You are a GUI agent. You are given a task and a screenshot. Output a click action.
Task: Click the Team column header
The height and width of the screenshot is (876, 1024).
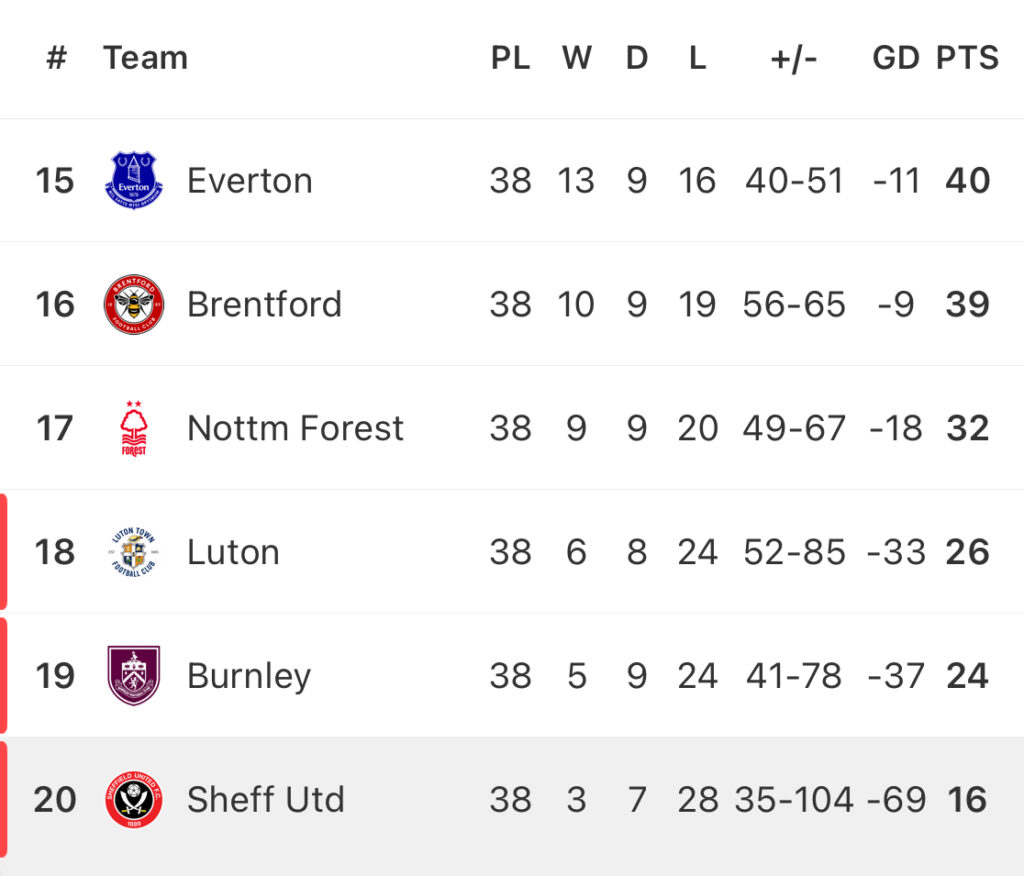(146, 58)
